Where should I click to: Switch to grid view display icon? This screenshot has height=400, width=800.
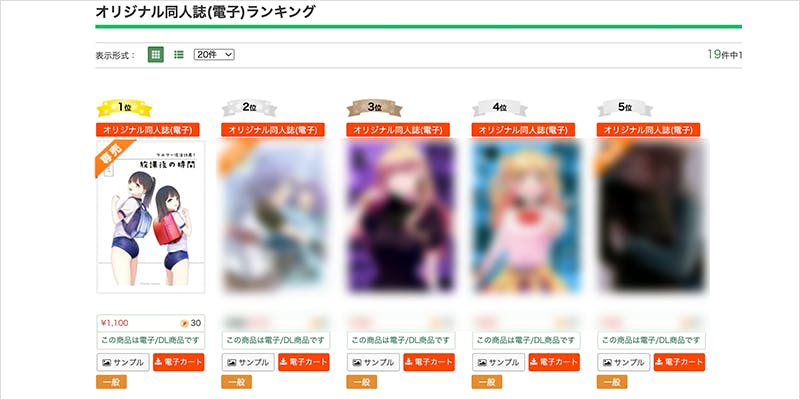pos(156,55)
